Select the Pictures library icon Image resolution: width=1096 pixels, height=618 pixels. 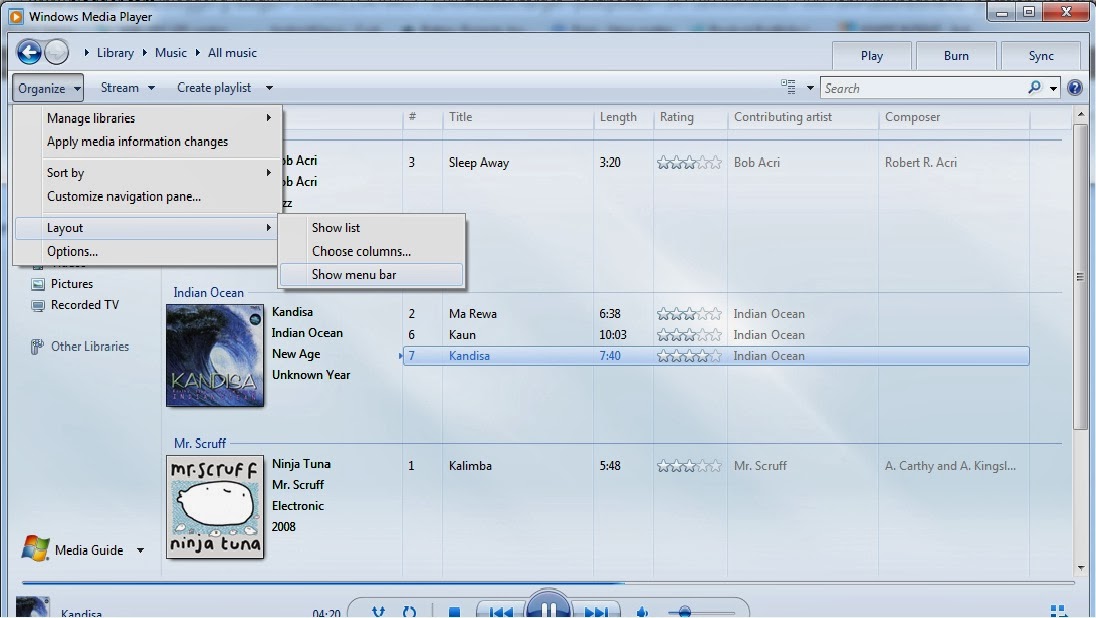pyautogui.click(x=38, y=284)
